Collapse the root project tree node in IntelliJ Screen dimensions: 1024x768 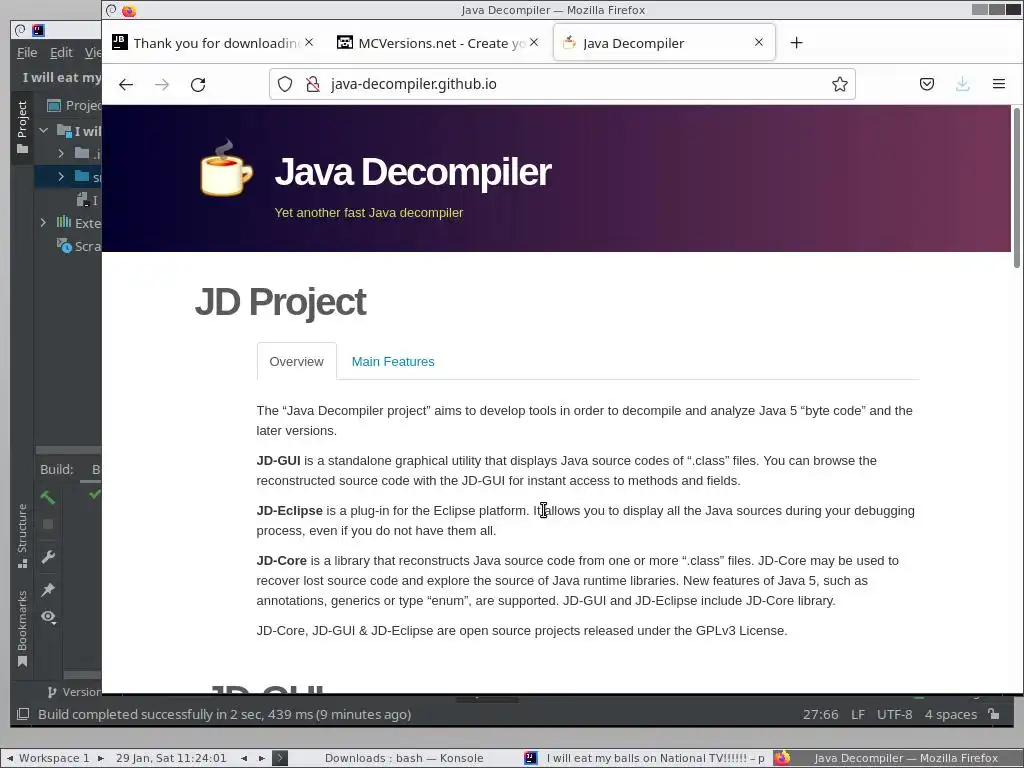pyautogui.click(x=44, y=131)
